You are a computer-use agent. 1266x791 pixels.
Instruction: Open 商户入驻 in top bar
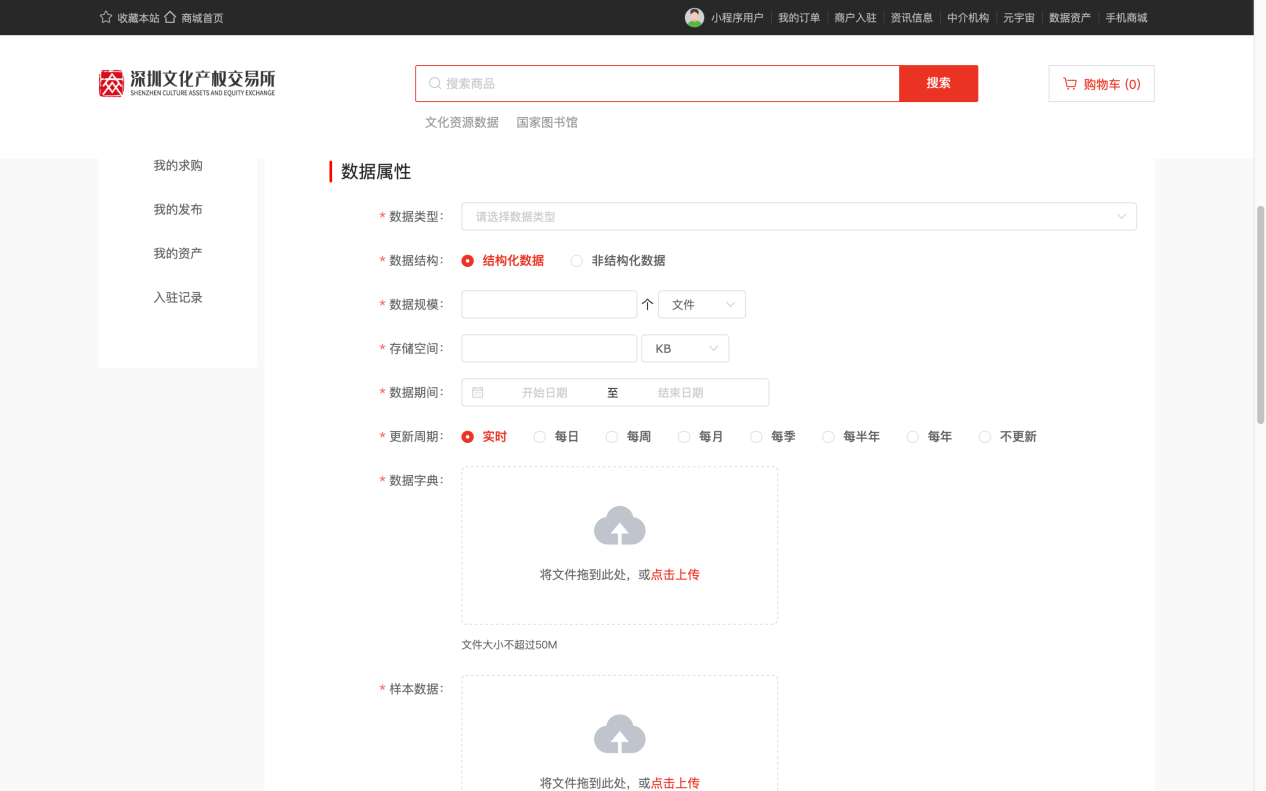pos(855,18)
